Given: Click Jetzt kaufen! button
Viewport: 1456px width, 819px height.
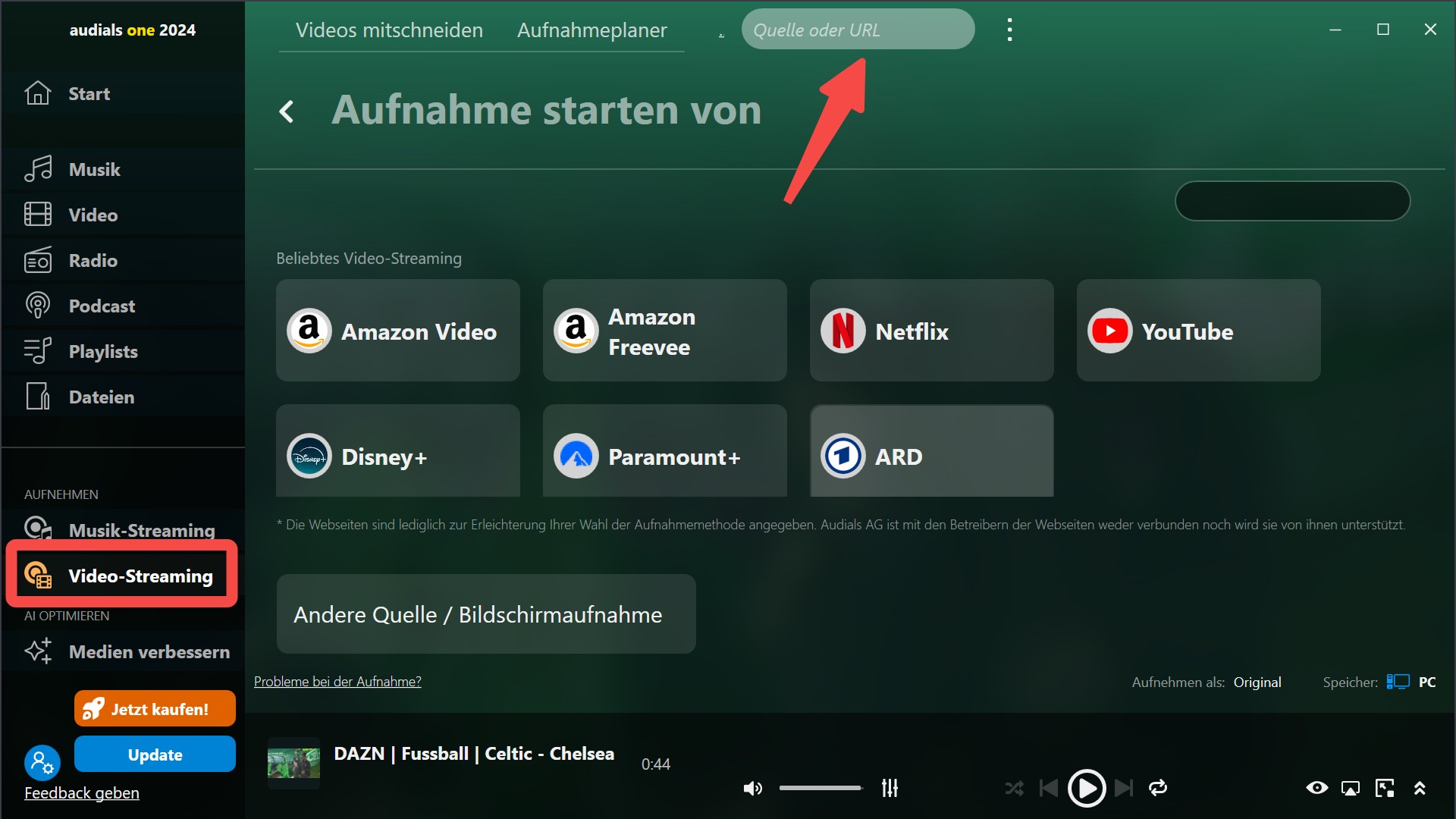Looking at the screenshot, I should pos(155,708).
